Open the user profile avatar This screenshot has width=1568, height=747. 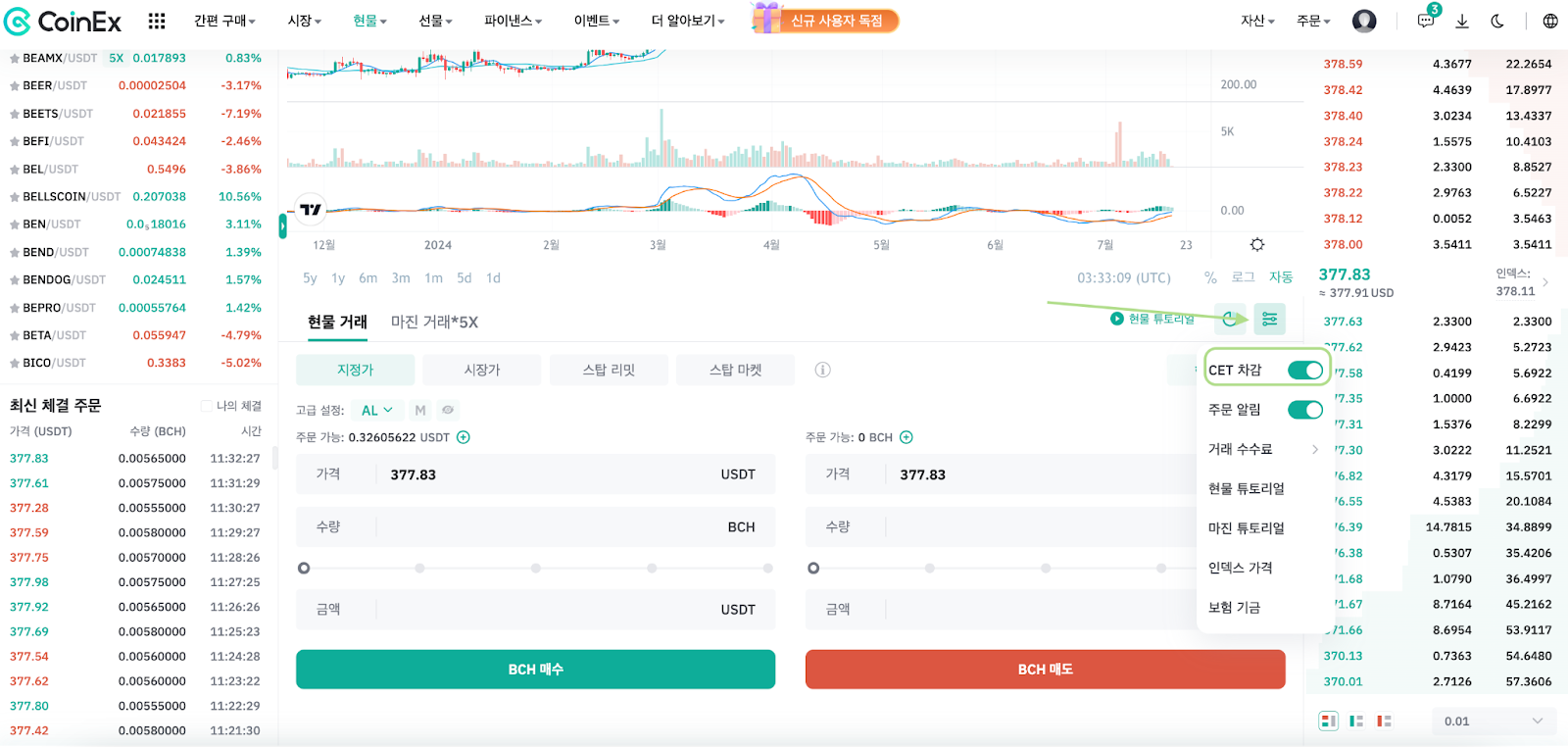[1364, 21]
